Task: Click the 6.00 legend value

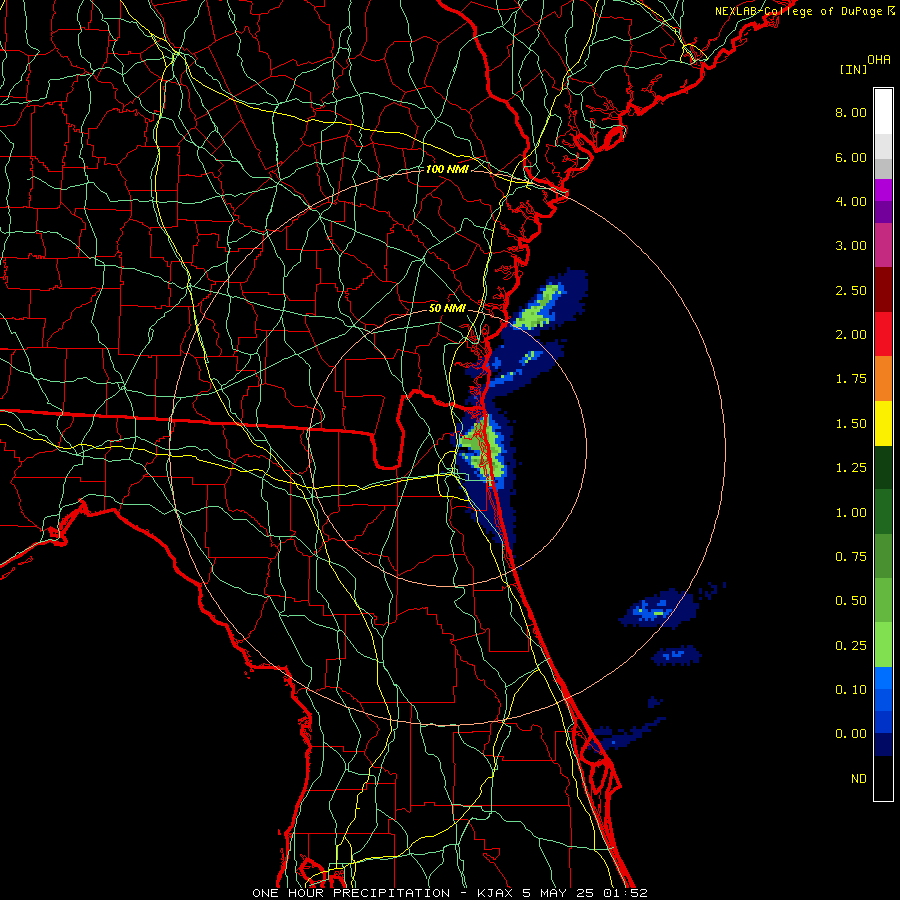Action: 851,157
